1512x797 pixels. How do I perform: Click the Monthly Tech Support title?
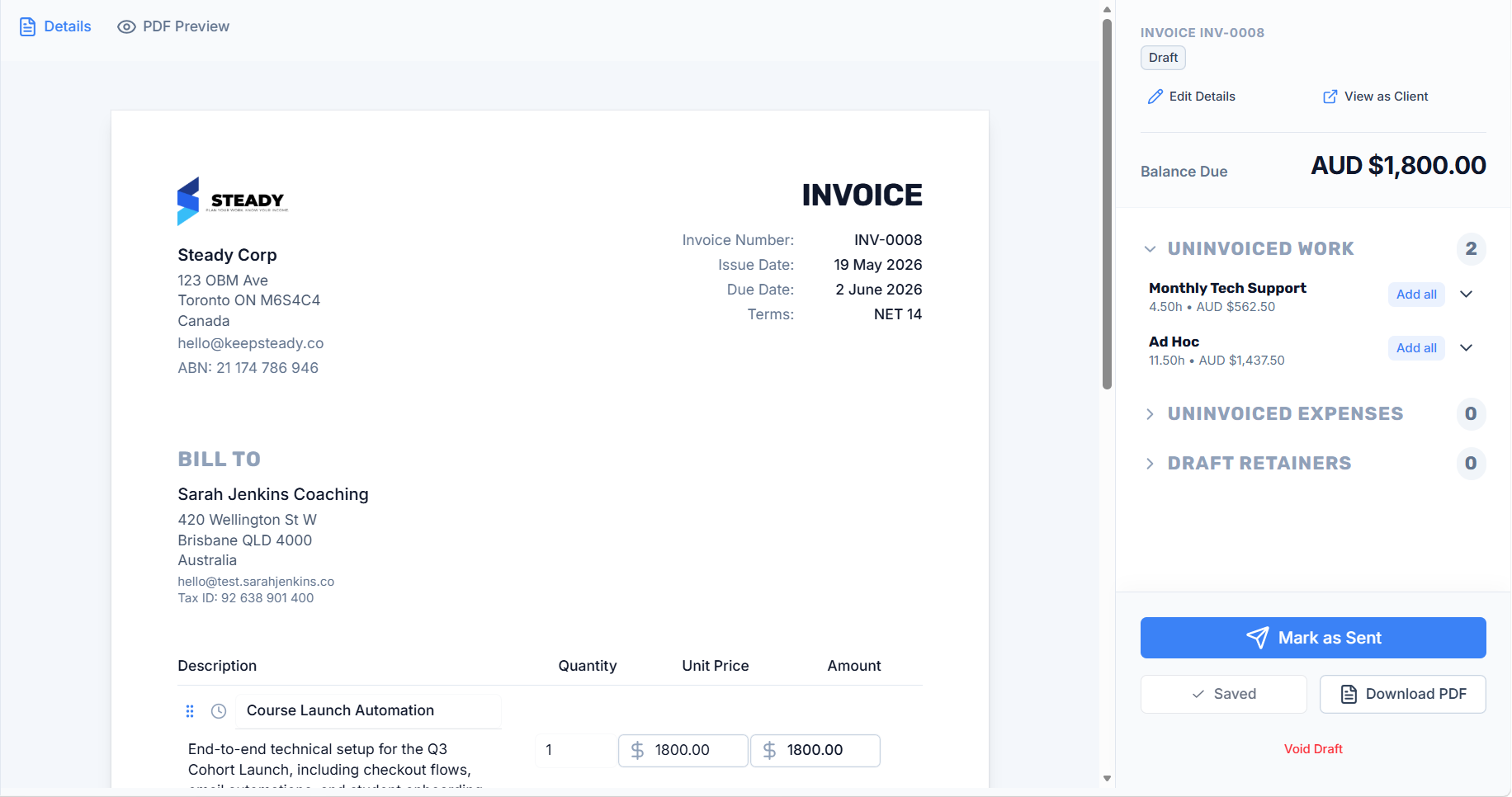(x=1227, y=288)
